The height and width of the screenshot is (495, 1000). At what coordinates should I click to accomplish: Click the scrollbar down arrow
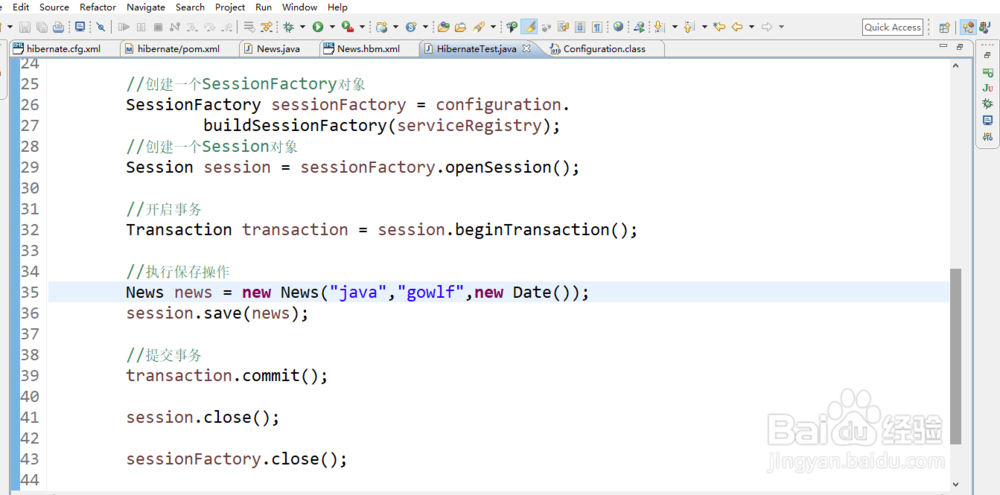coord(955,485)
